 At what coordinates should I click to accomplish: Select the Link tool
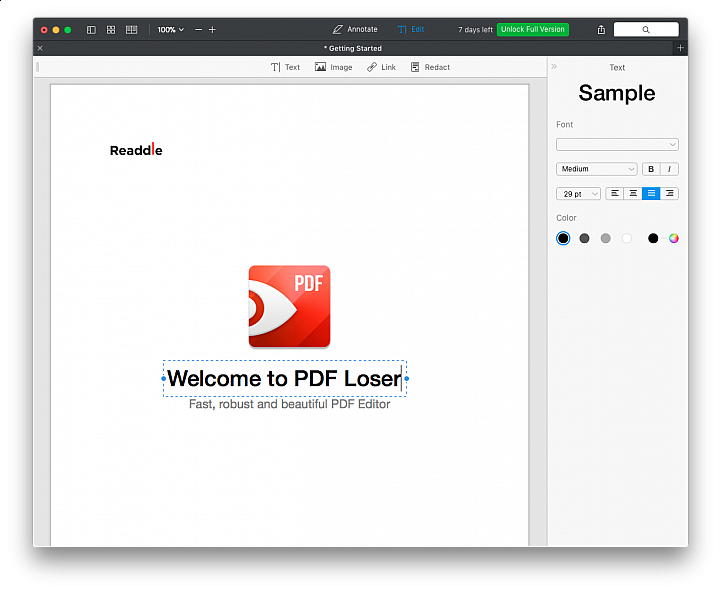[x=381, y=67]
